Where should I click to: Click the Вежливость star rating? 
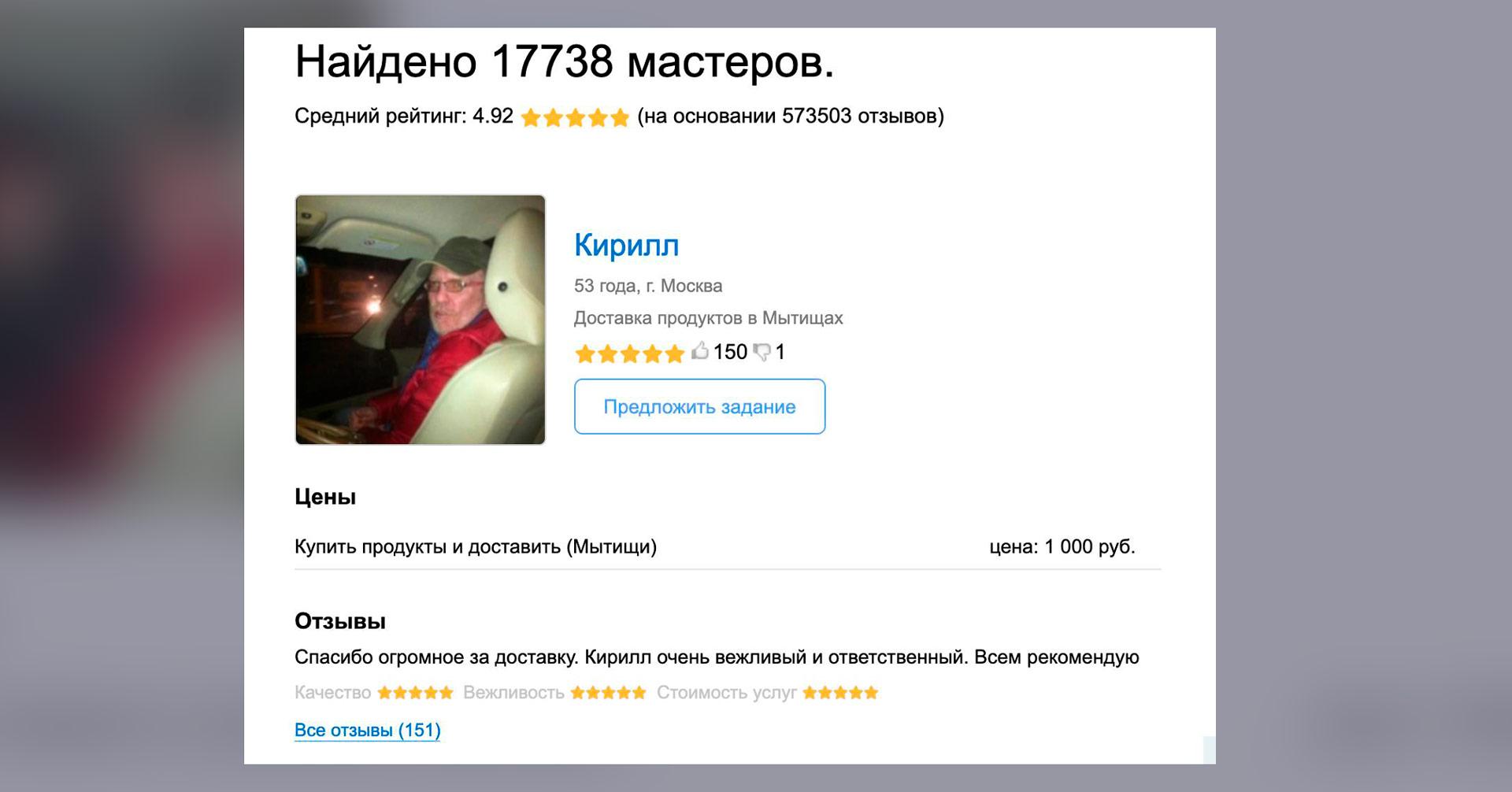click(609, 693)
